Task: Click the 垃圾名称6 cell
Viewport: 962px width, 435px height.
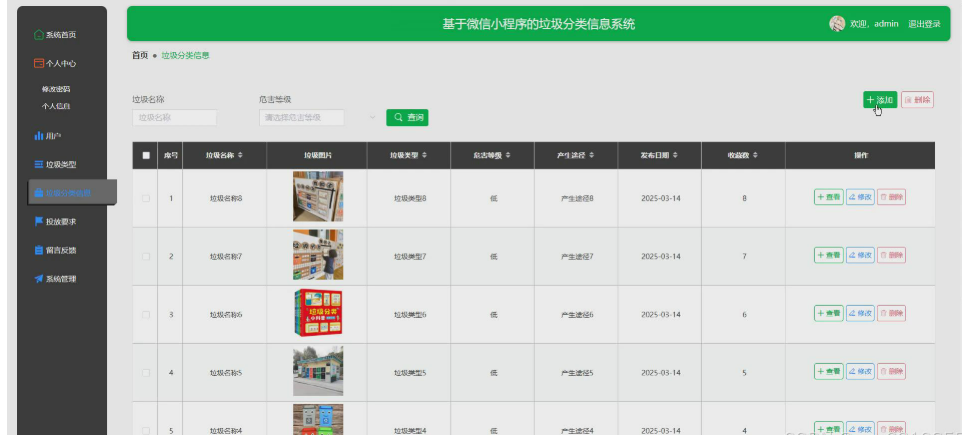Action: click(226, 315)
